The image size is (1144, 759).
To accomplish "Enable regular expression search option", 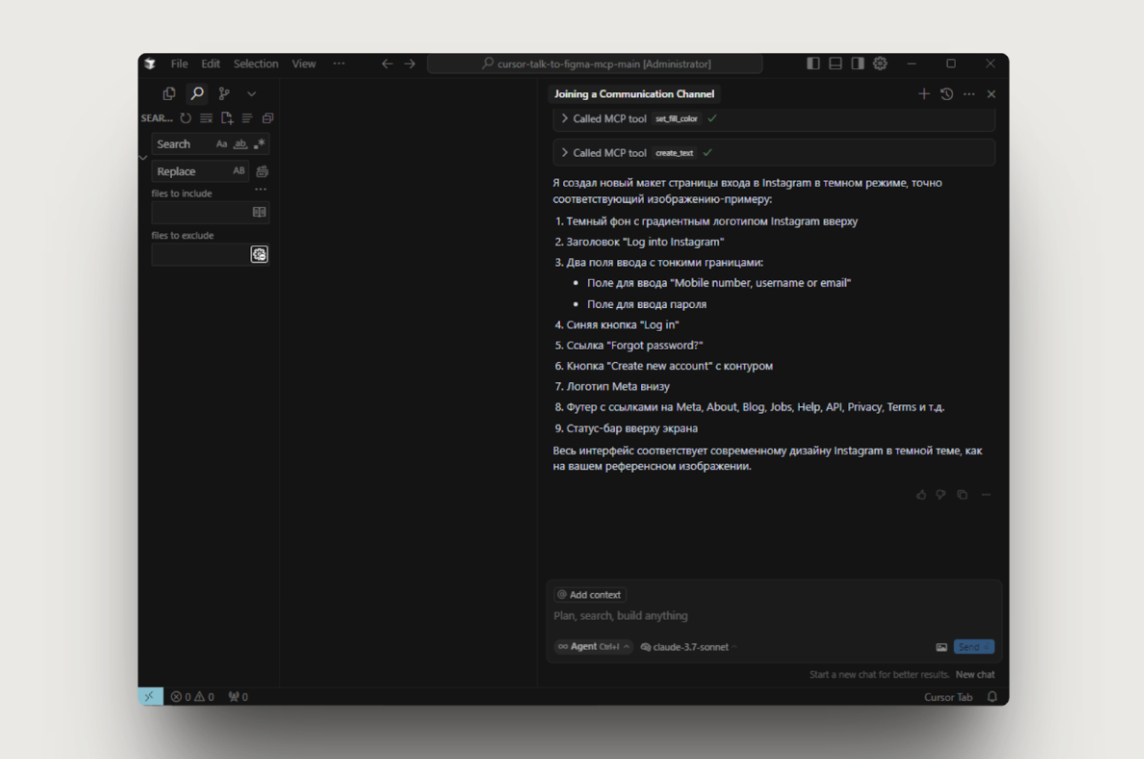I will click(x=259, y=144).
